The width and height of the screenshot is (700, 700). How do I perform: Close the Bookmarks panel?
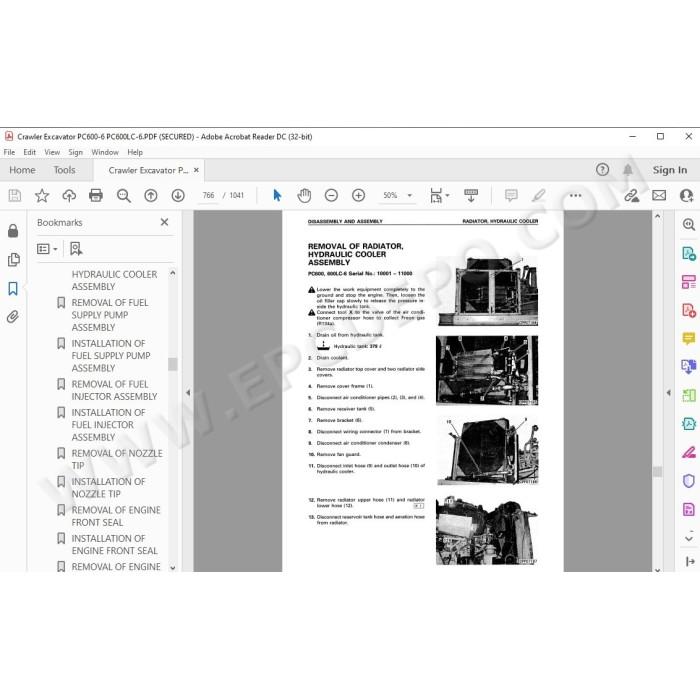tap(164, 222)
